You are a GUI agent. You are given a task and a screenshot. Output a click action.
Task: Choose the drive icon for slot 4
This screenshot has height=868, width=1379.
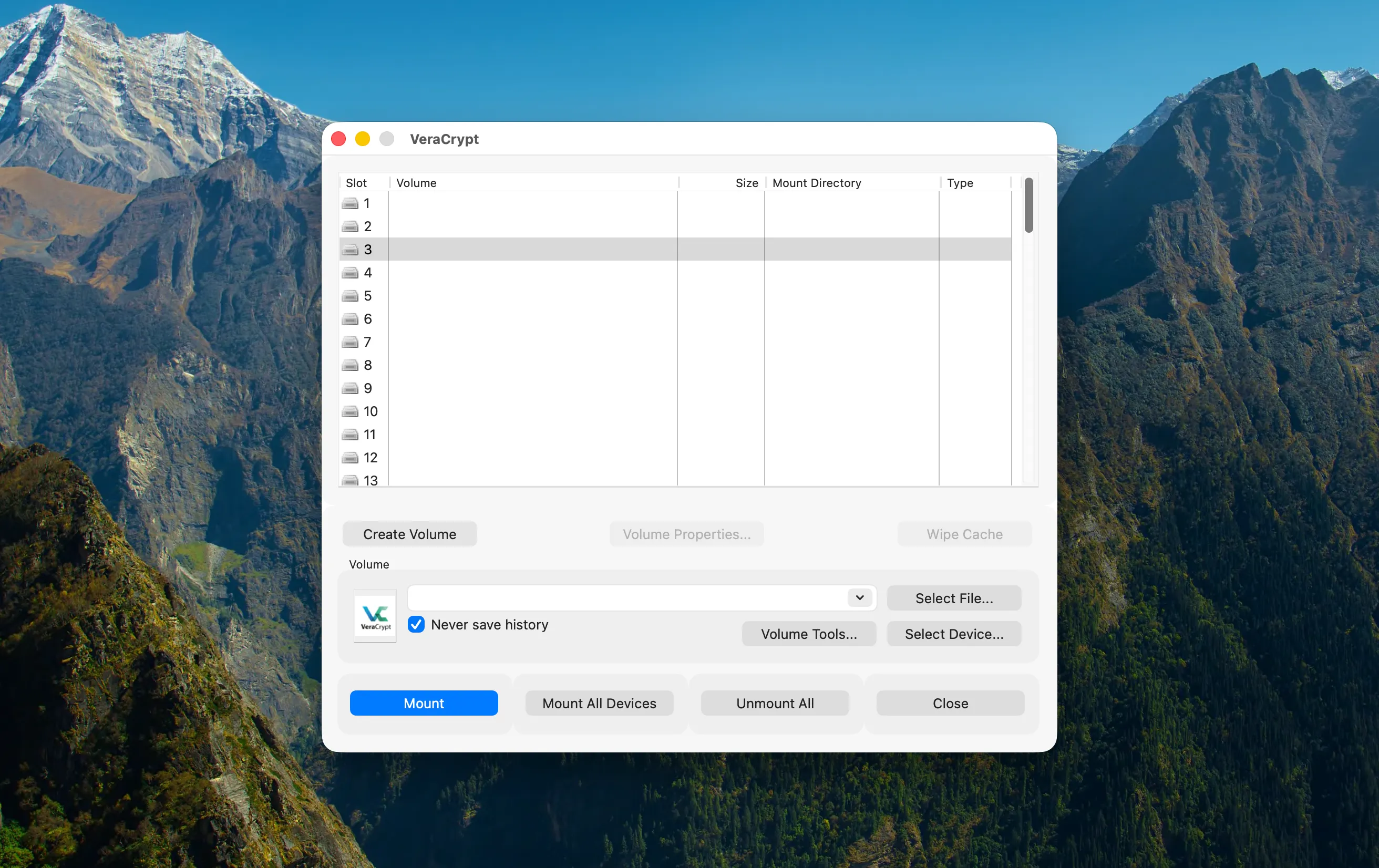pyautogui.click(x=350, y=273)
